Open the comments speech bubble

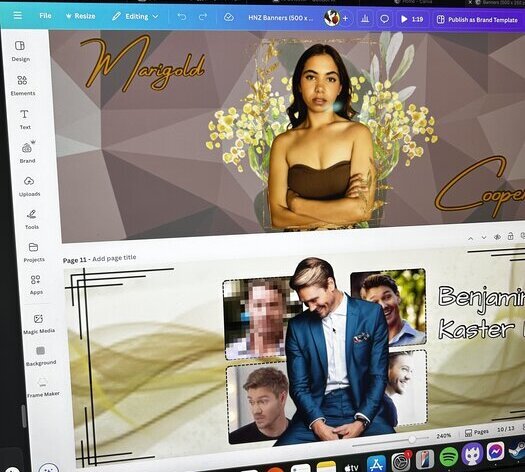tap(384, 19)
